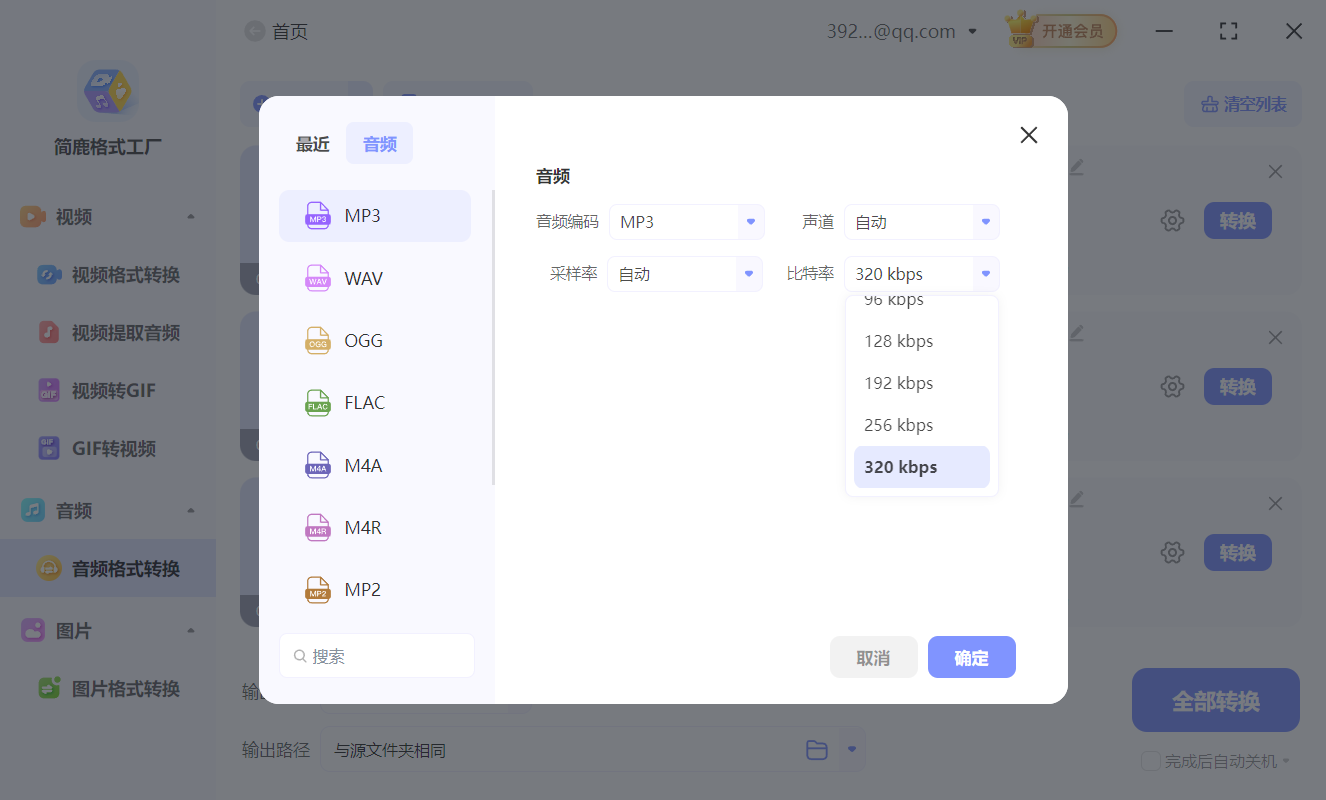Image resolution: width=1326 pixels, height=800 pixels.
Task: Switch to the 音频 tab
Action: [379, 142]
